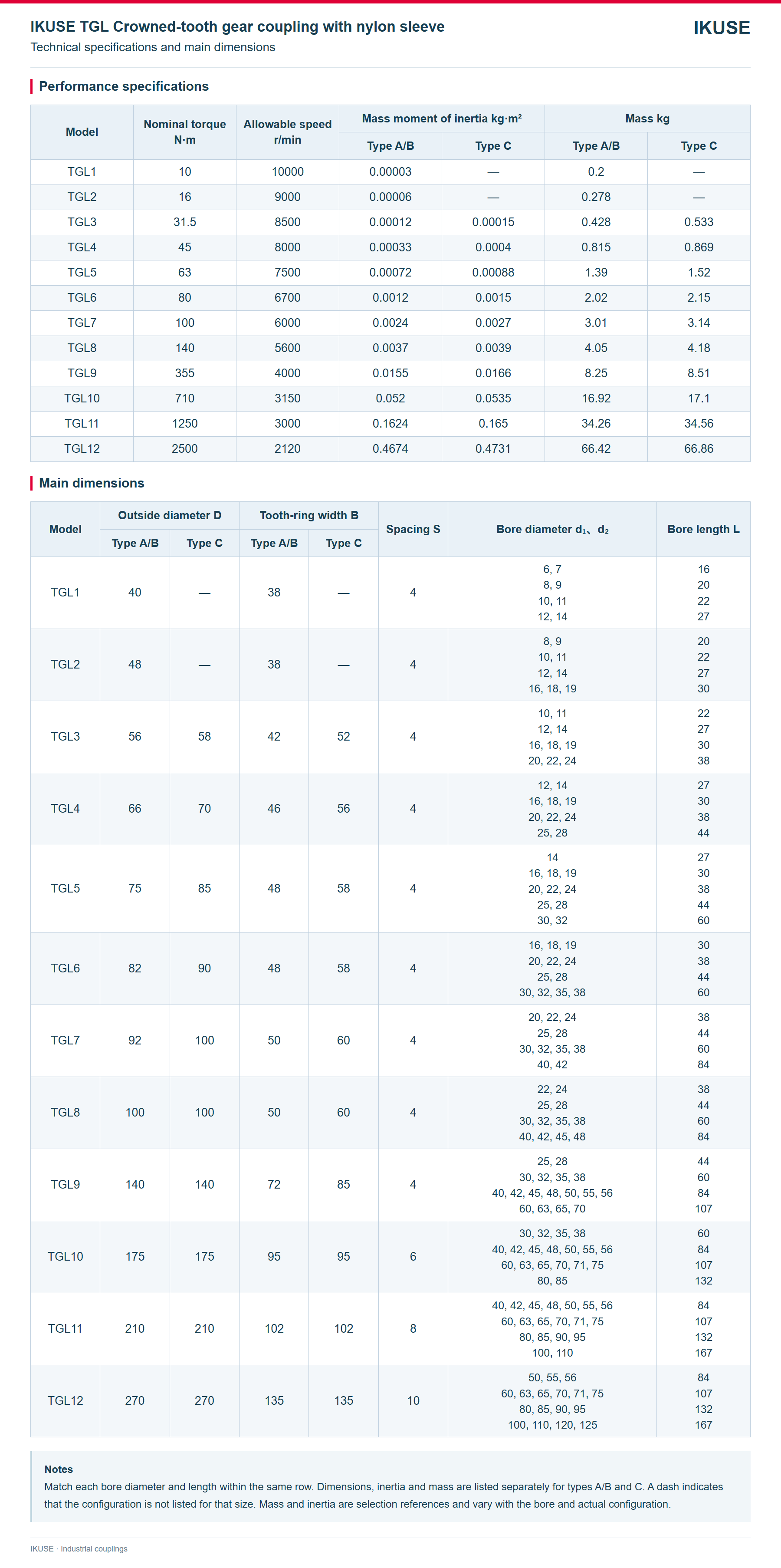Select TGL5 model cell in dimensions table
Screen dimensions: 781x1568
[65, 889]
